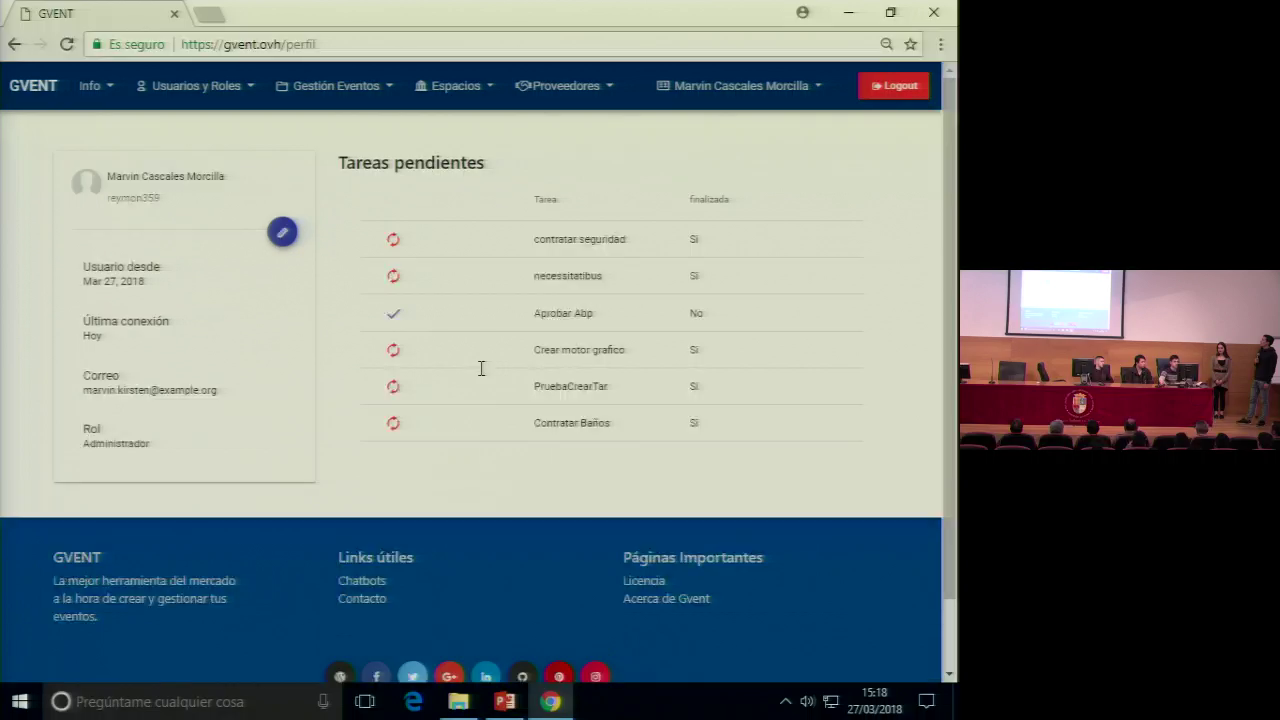This screenshot has width=1280, height=720.
Task: Toggle the checkmark for the Aprobar Abp task
Action: coord(393,313)
